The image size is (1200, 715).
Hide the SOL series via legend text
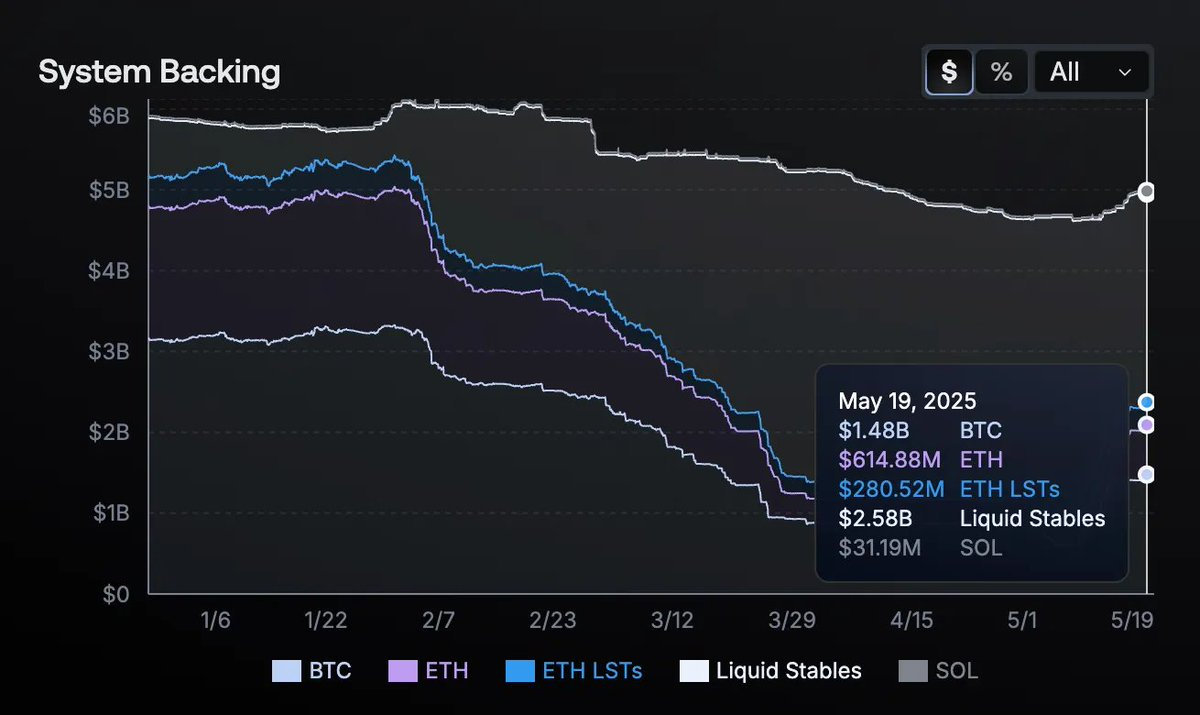(957, 670)
